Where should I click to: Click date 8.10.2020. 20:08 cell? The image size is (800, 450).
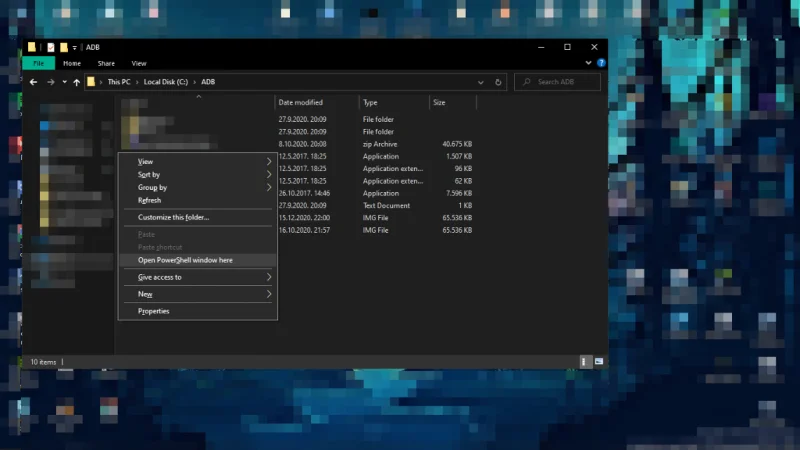302,144
